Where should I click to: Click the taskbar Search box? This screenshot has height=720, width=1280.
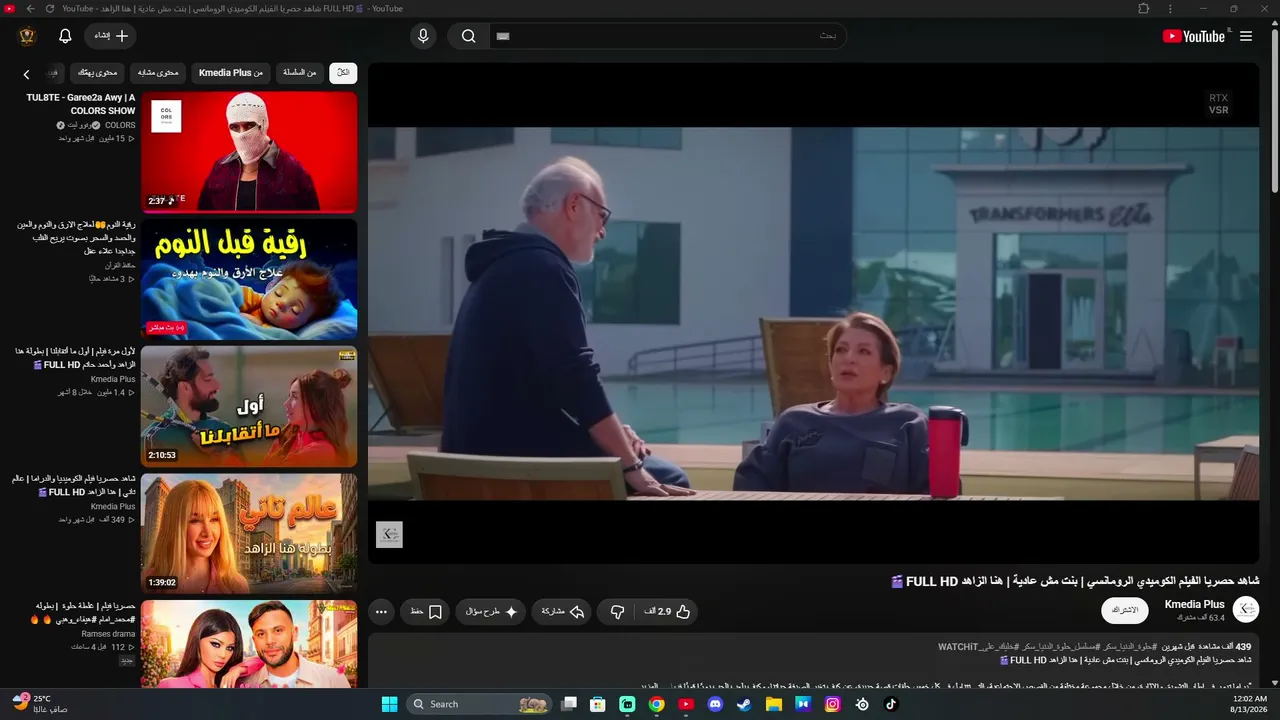(x=480, y=704)
